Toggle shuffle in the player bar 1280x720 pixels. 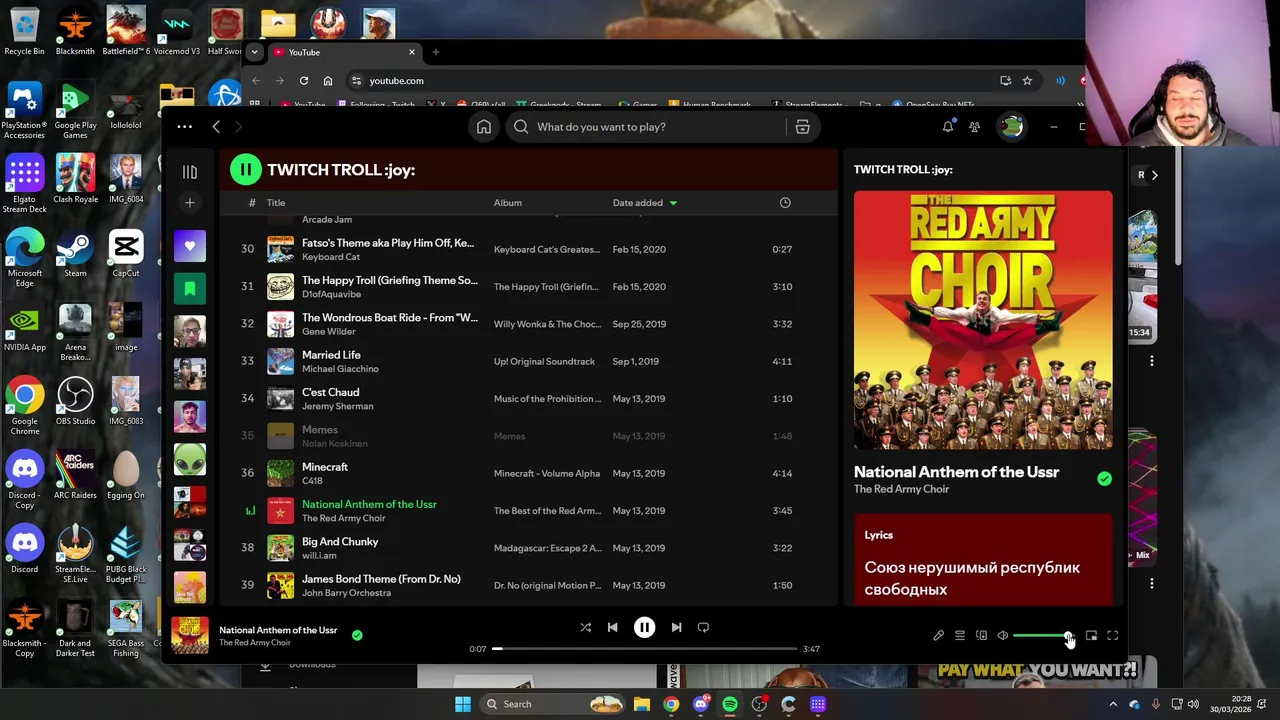[586, 627]
